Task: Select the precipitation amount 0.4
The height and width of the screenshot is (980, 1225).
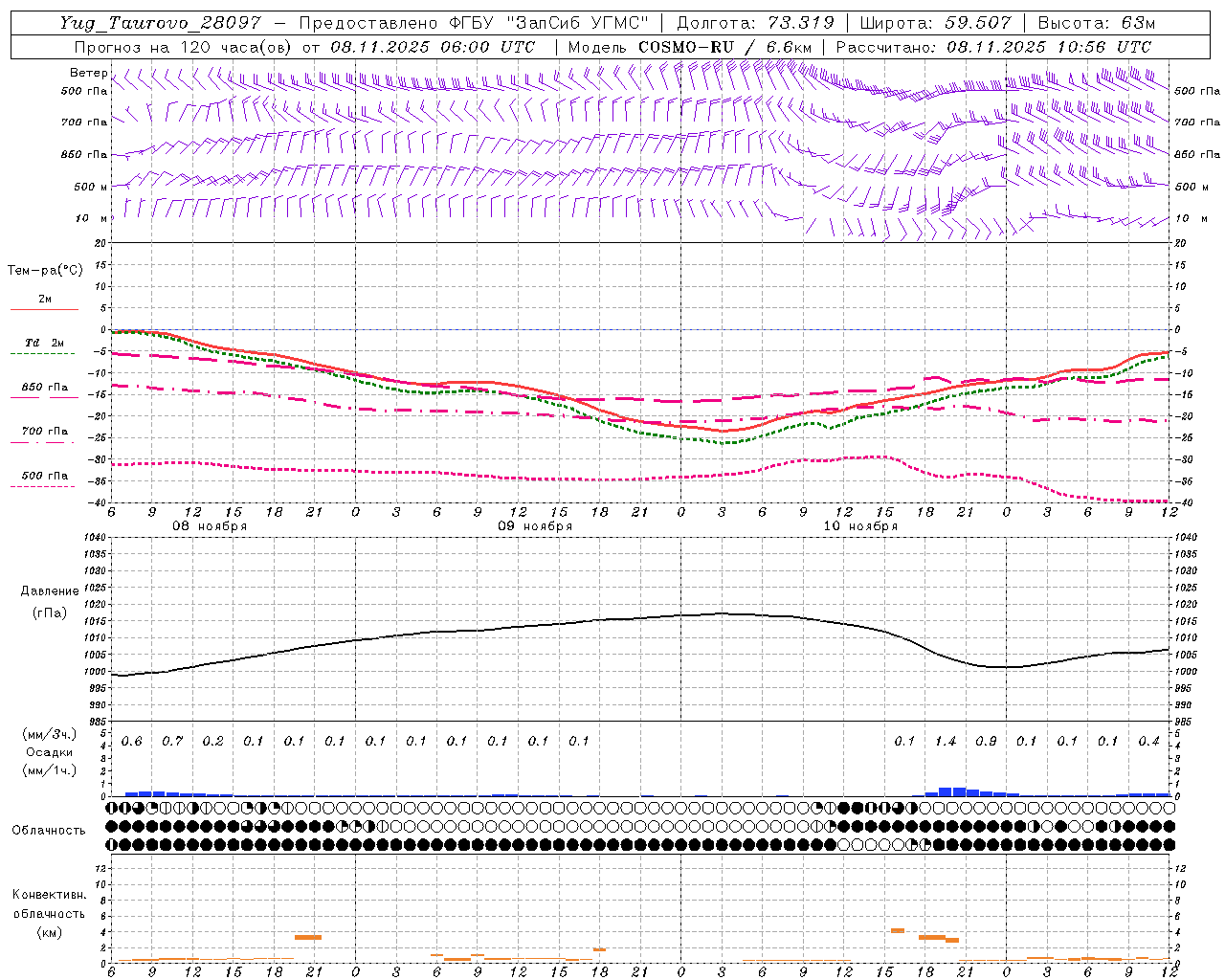Action: pos(1148,742)
